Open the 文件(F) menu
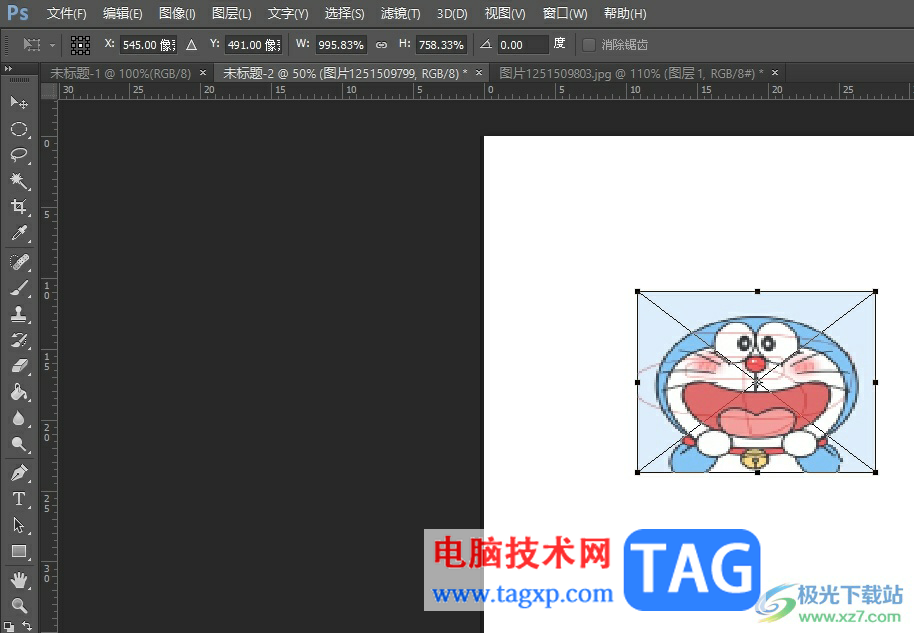 tap(66, 13)
